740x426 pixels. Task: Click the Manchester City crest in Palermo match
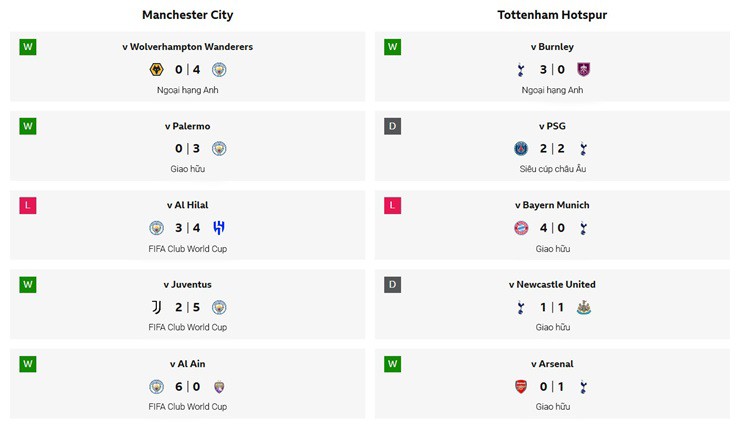click(219, 149)
